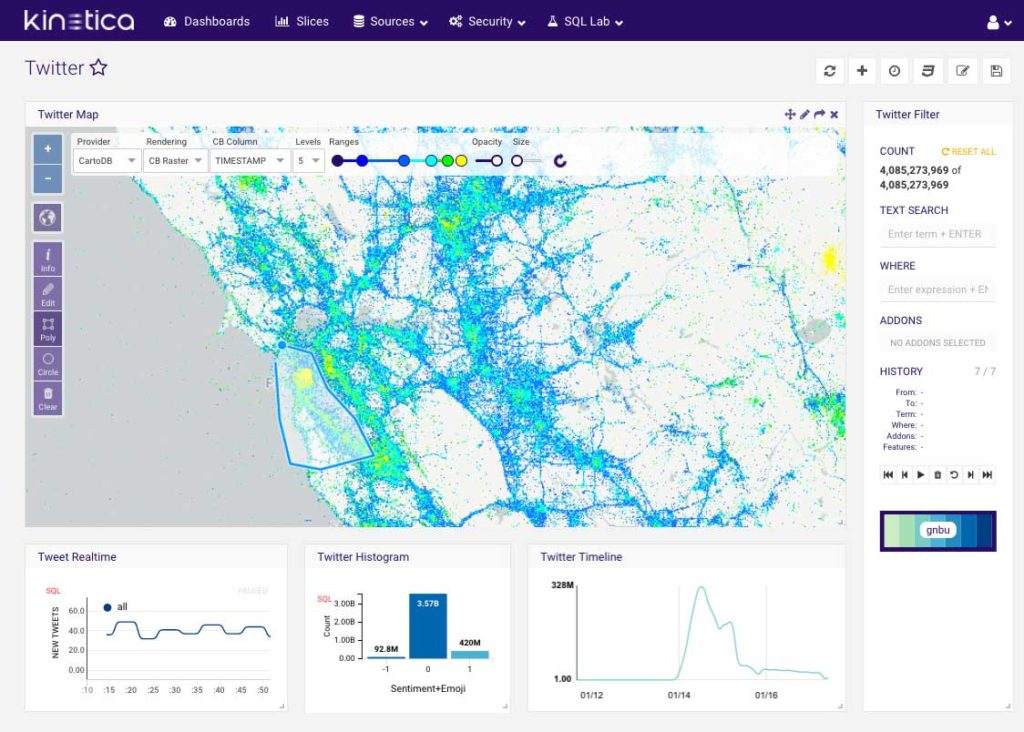Click the pencil icon in Twitter Map header
The height and width of the screenshot is (732, 1024).
pyautogui.click(x=805, y=115)
